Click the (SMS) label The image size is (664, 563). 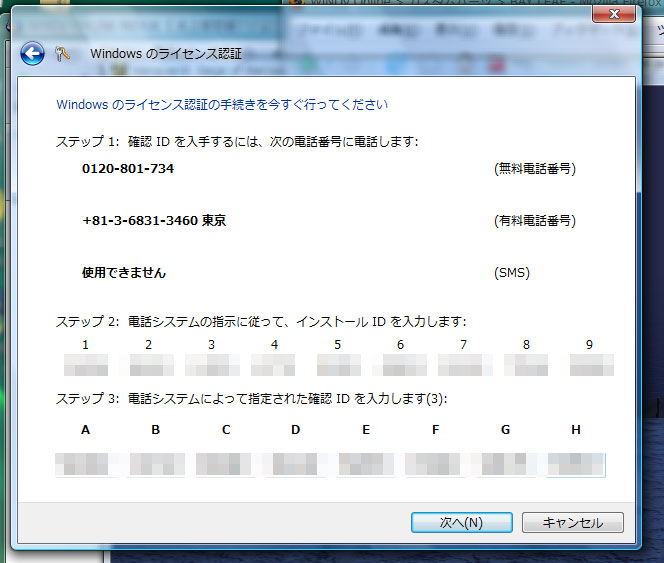point(512,273)
